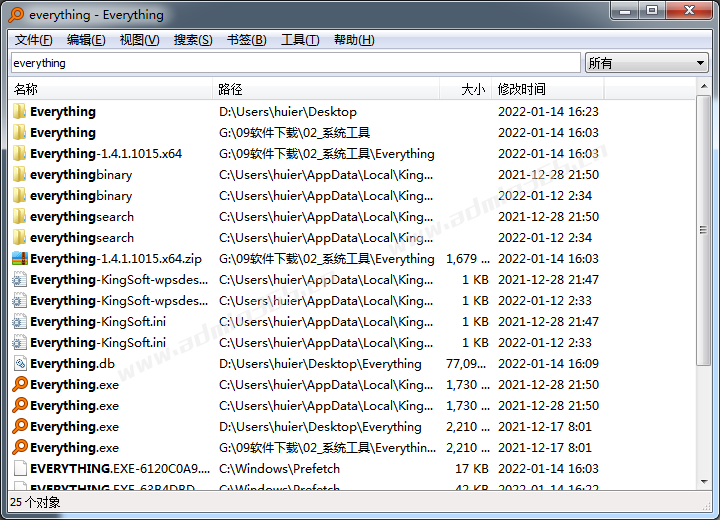Click Everything.exe icon in Desktop\Everything path
Viewport: 720px width, 520px height.
pos(20,426)
